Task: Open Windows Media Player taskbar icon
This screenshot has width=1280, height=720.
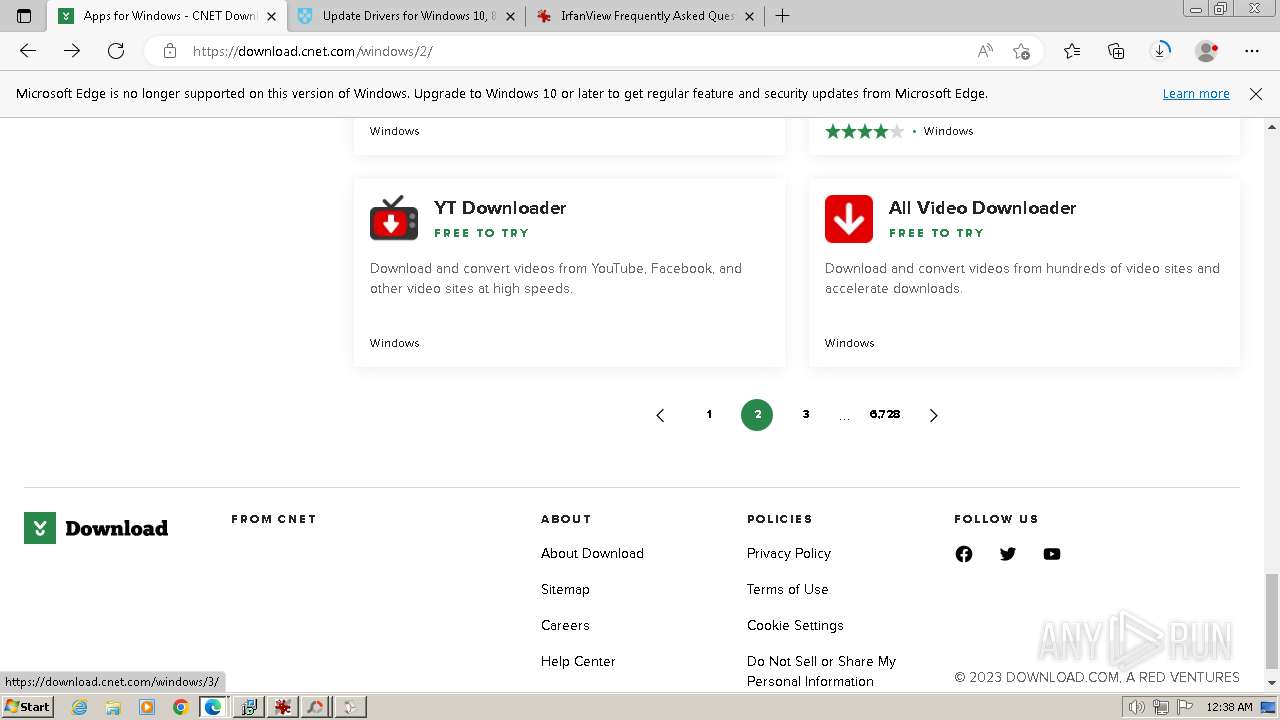Action: coord(147,707)
